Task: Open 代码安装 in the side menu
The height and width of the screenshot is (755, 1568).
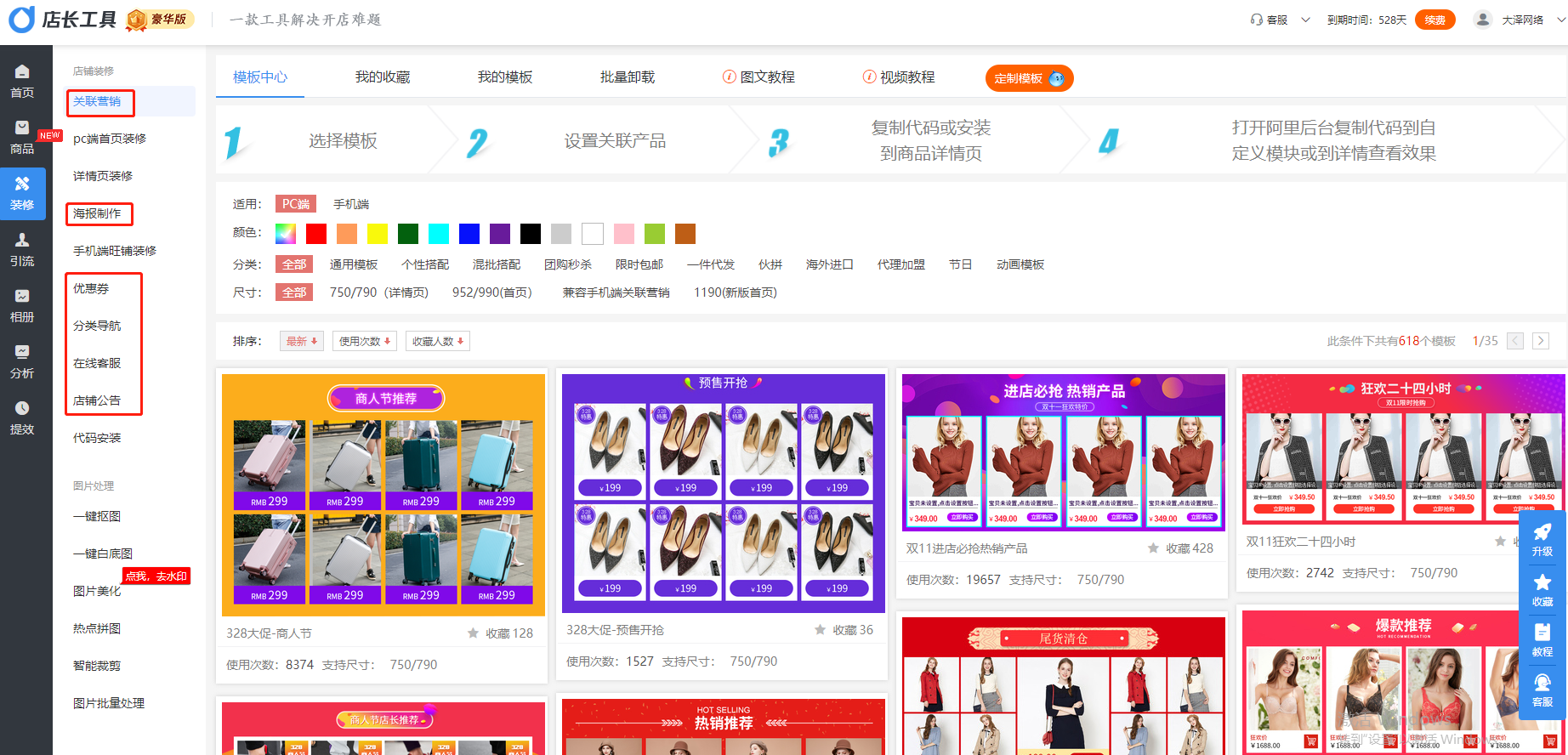Action: (97, 438)
